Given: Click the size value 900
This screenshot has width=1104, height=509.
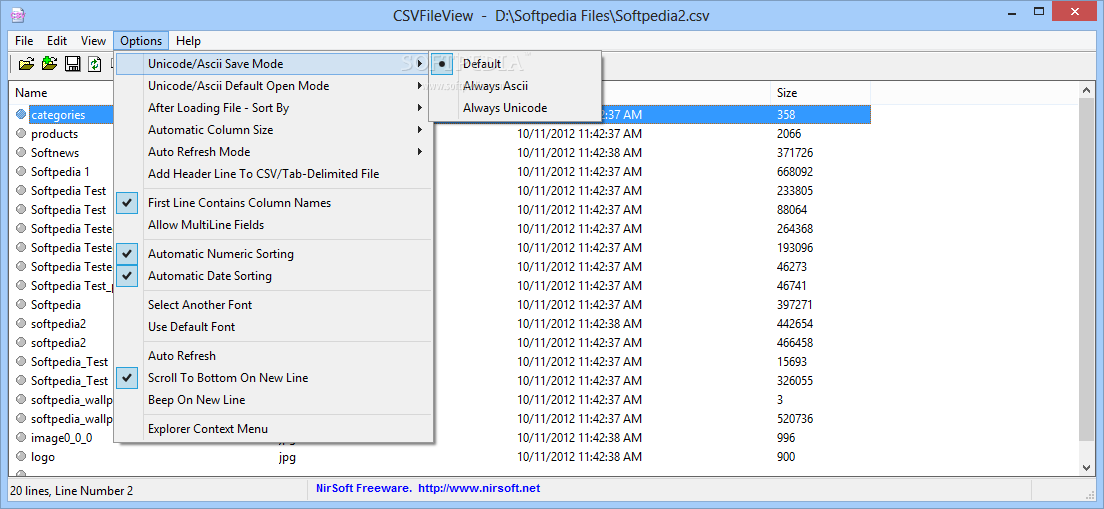Looking at the screenshot, I should (x=786, y=457).
